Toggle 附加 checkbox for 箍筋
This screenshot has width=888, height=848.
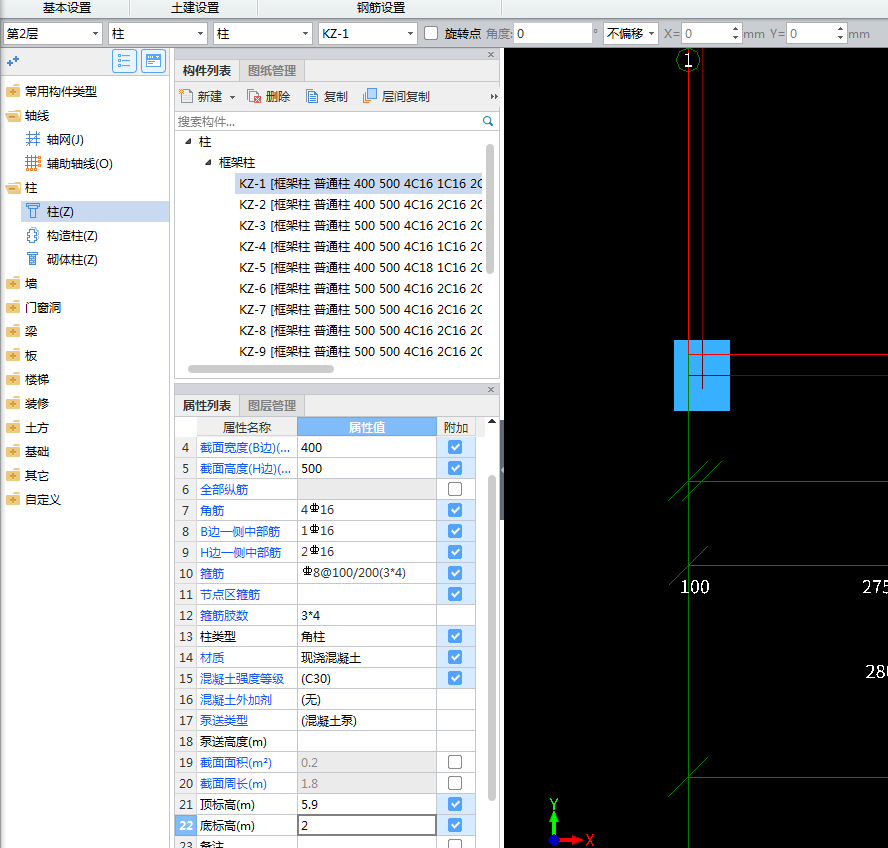tap(455, 573)
